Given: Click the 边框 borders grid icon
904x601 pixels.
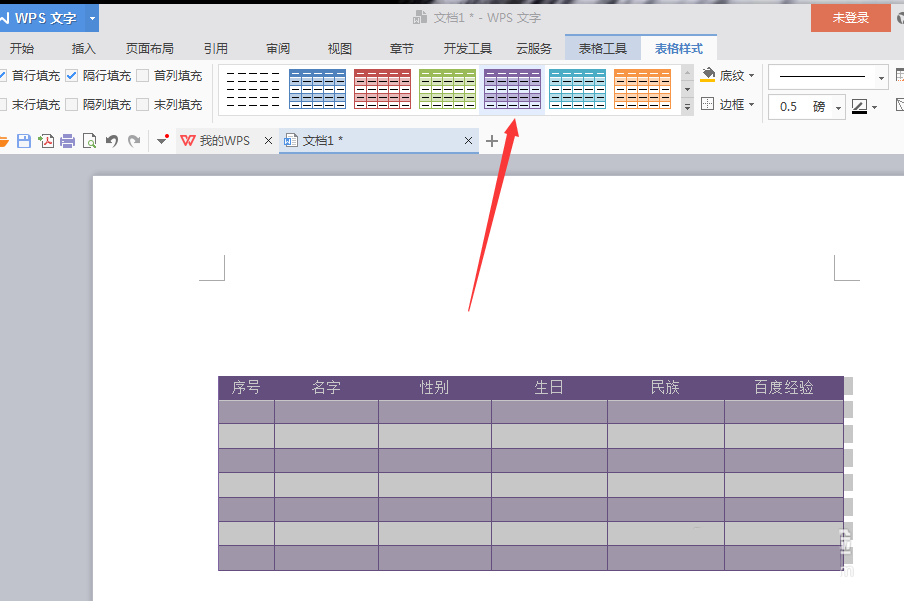Looking at the screenshot, I should (706, 103).
